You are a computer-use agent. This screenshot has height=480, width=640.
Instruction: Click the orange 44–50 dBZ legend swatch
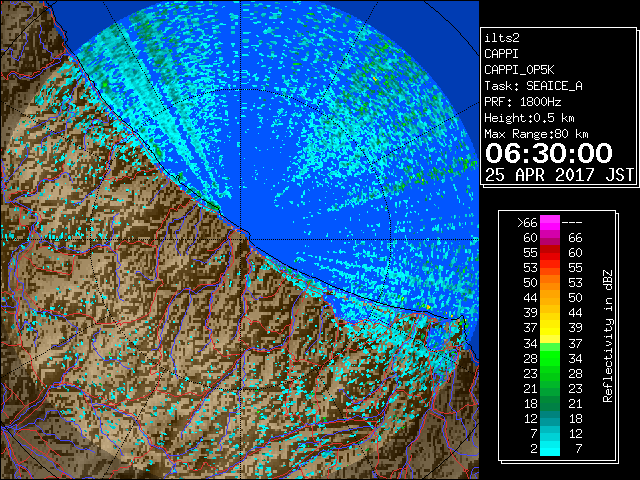coord(550,298)
